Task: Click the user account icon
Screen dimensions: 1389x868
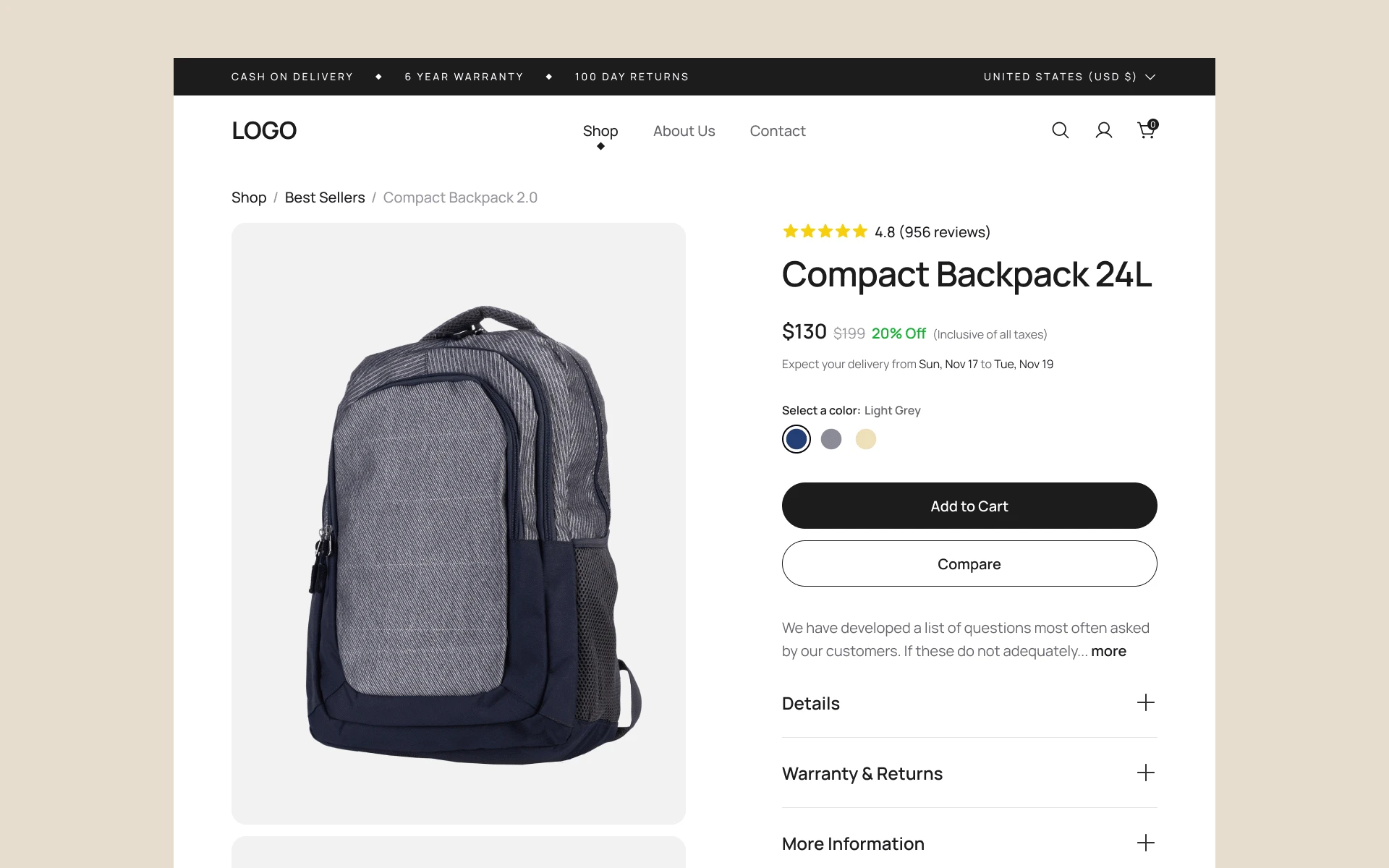Action: 1103,130
